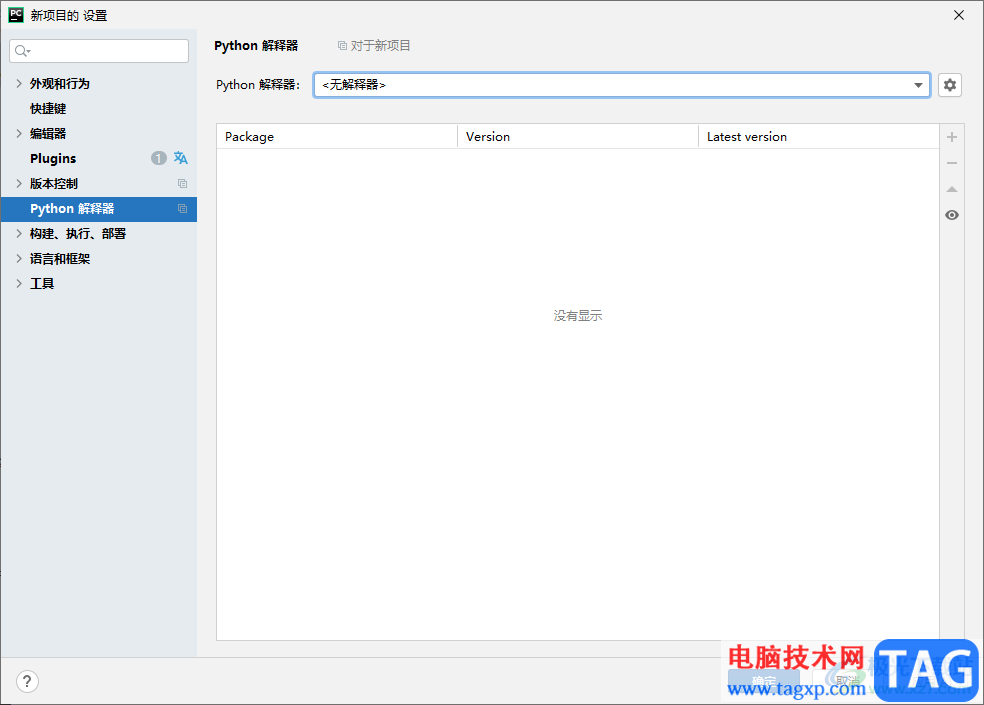Click the search magnifier icon

pyautogui.click(x=22, y=51)
